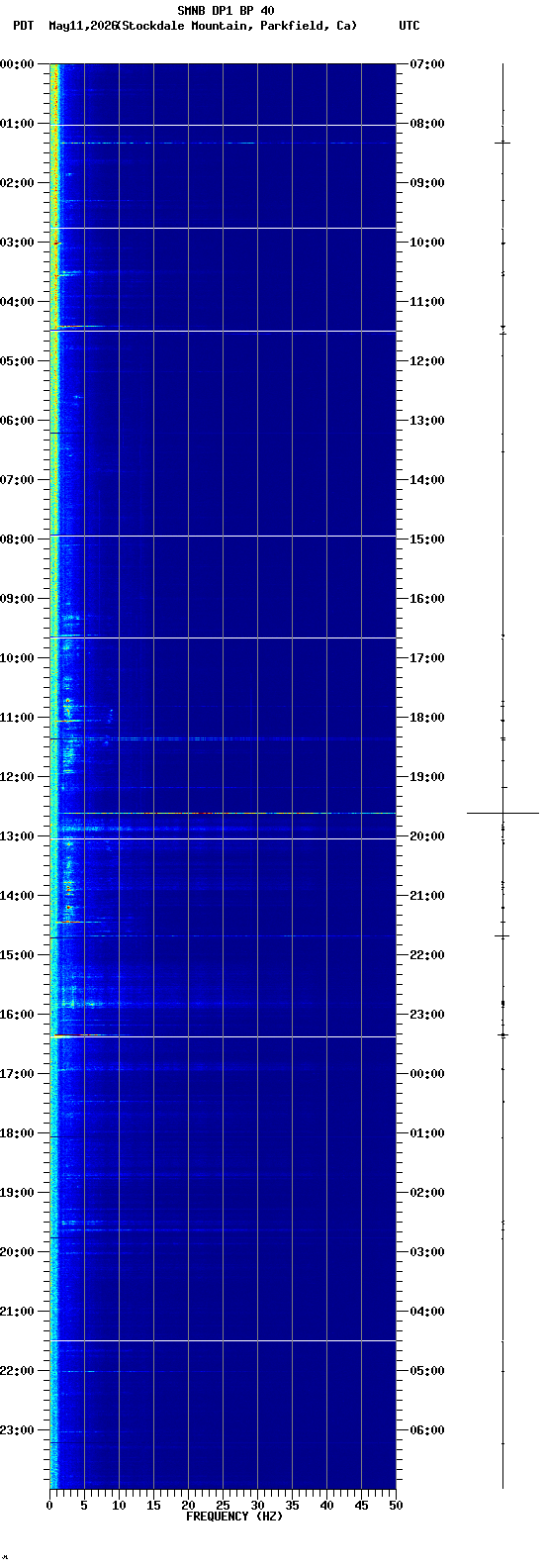The width and height of the screenshot is (546, 1568).
Task: Click the PDT time label "14:00"
Action: coord(18,896)
